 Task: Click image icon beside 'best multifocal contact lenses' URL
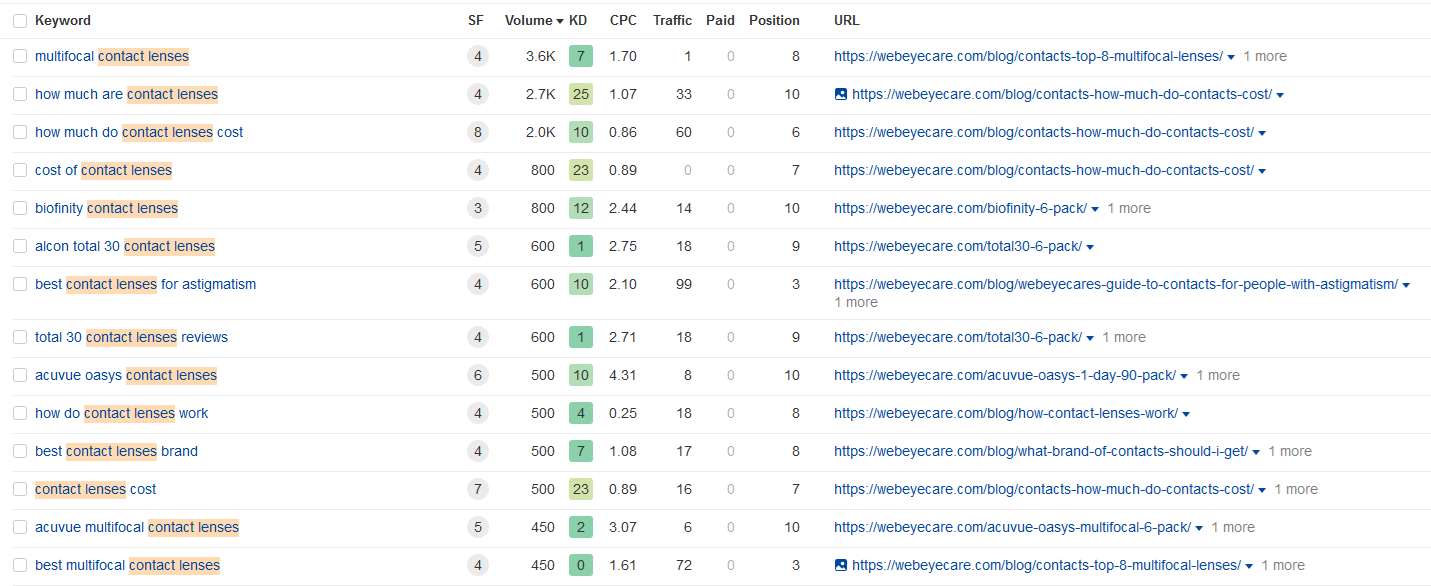[x=841, y=565]
